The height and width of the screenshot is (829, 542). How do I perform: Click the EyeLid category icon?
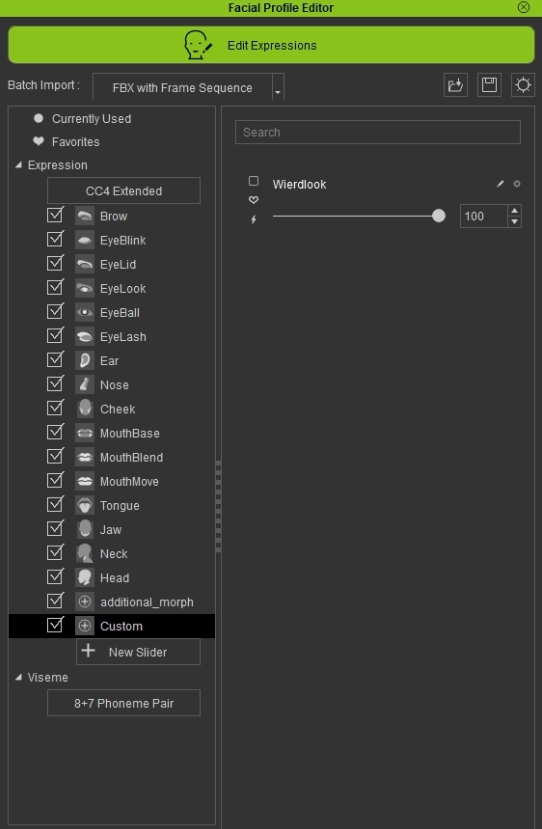[85, 264]
